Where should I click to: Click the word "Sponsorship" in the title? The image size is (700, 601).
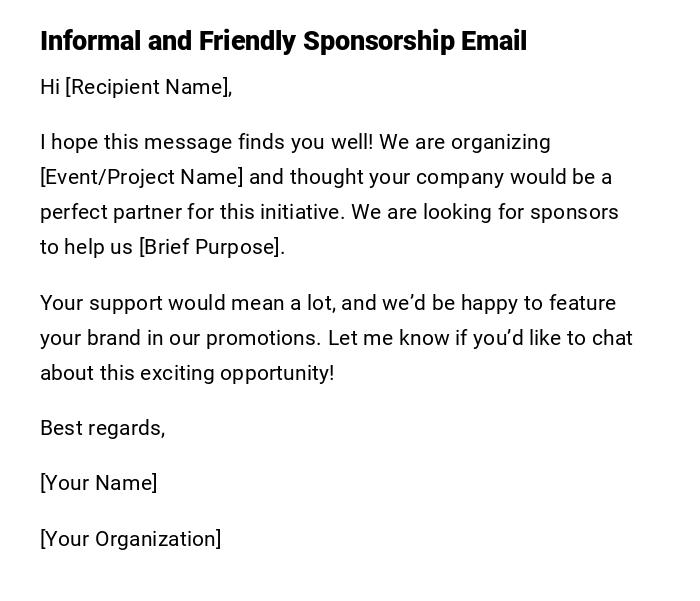378,41
